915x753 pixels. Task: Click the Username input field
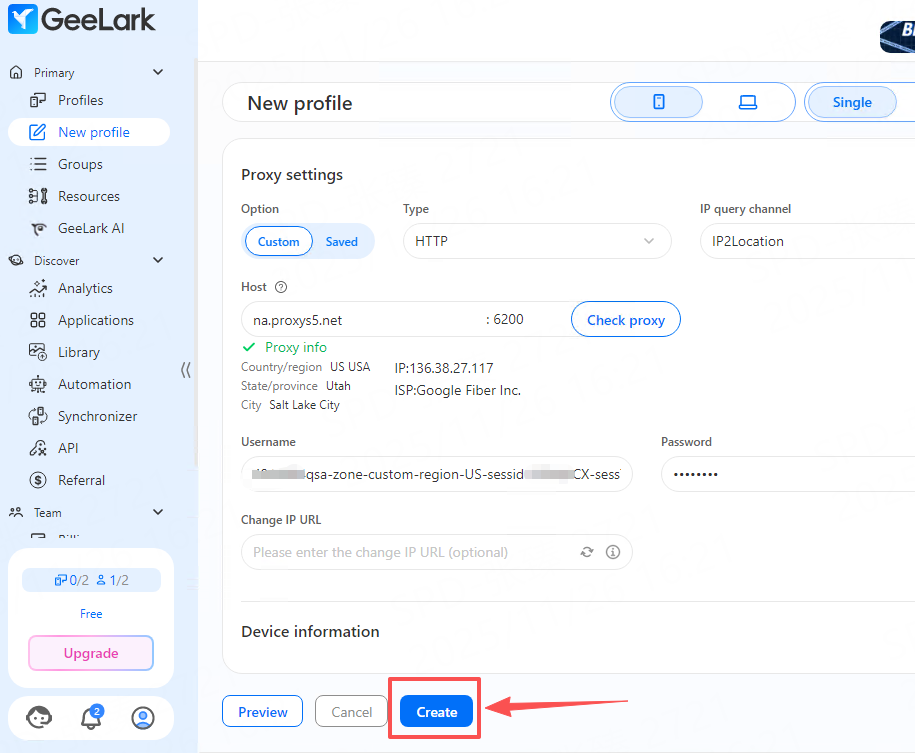(x=436, y=474)
